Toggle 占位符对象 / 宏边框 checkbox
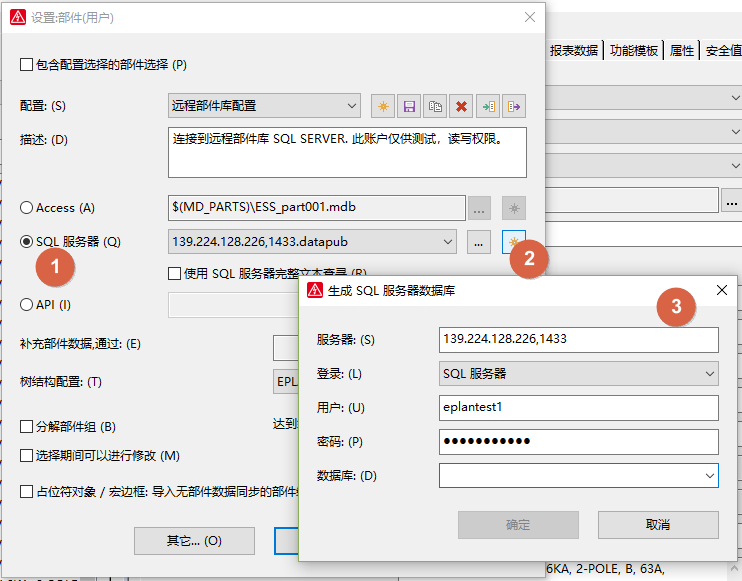Viewport: 742px width, 581px height. 26,492
